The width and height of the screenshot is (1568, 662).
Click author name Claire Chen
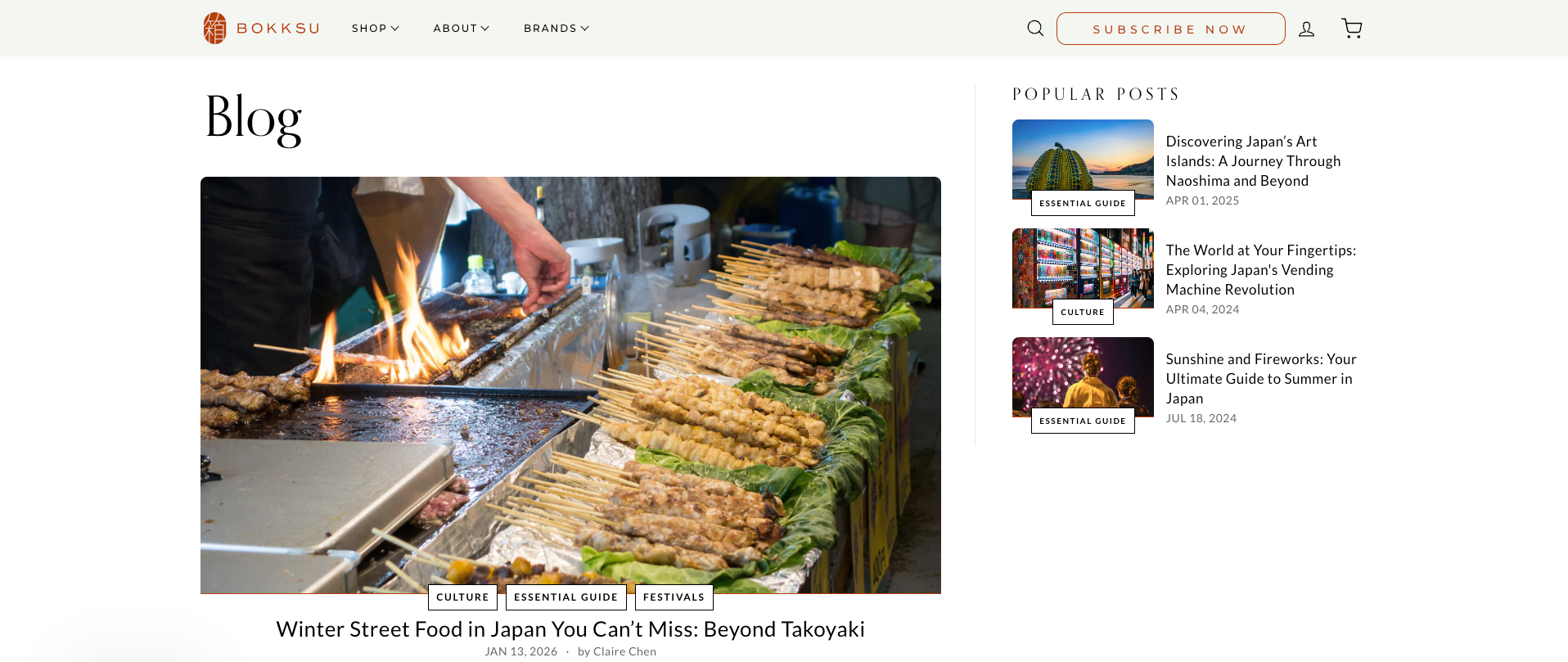tap(624, 652)
